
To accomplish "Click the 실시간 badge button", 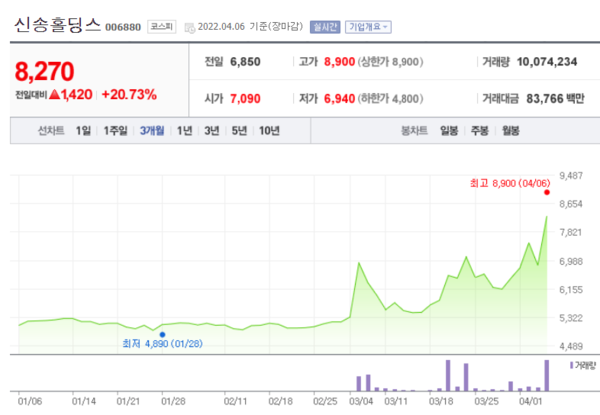I will coord(325,27).
